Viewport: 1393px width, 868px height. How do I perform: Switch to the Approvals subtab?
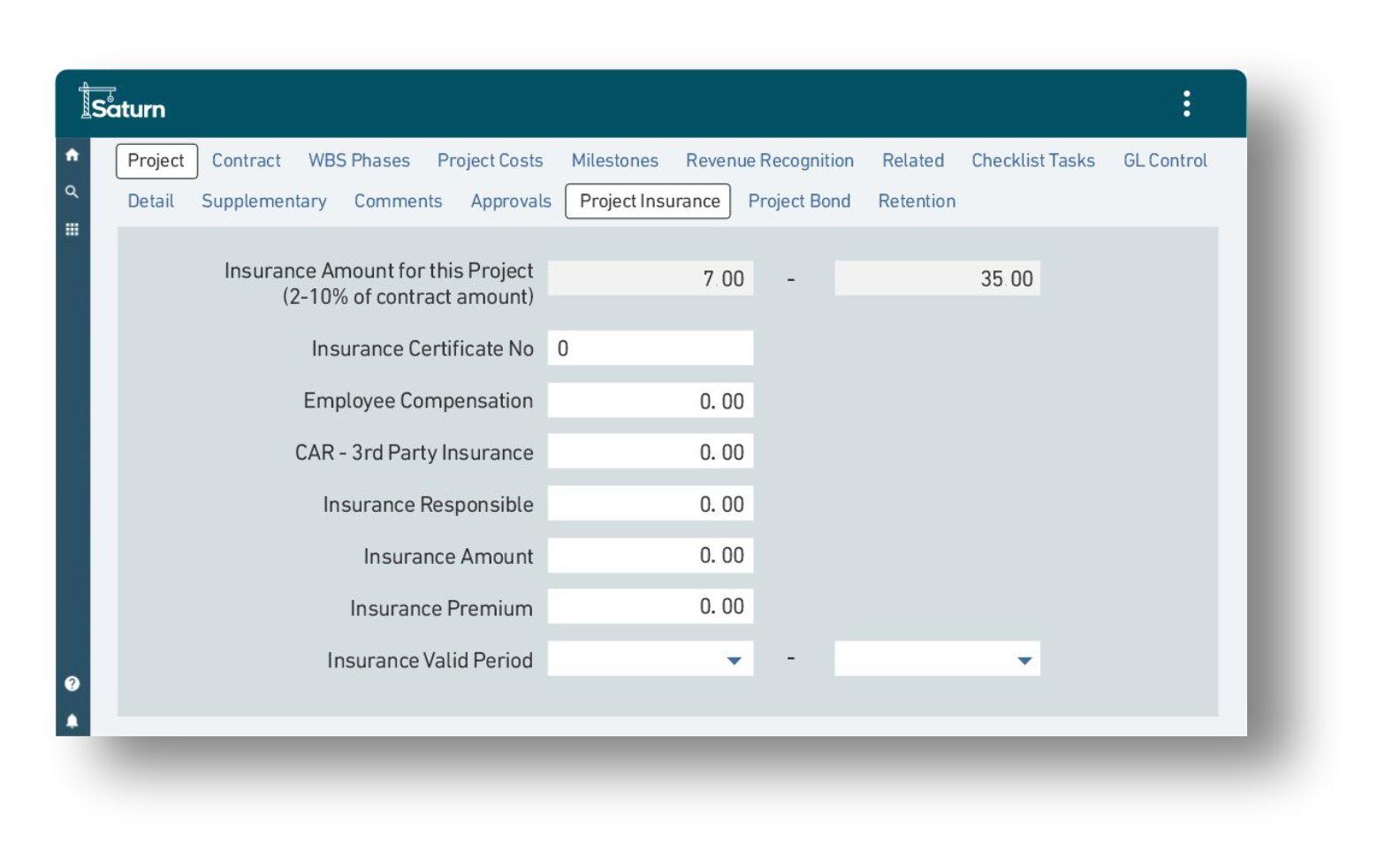(x=511, y=202)
